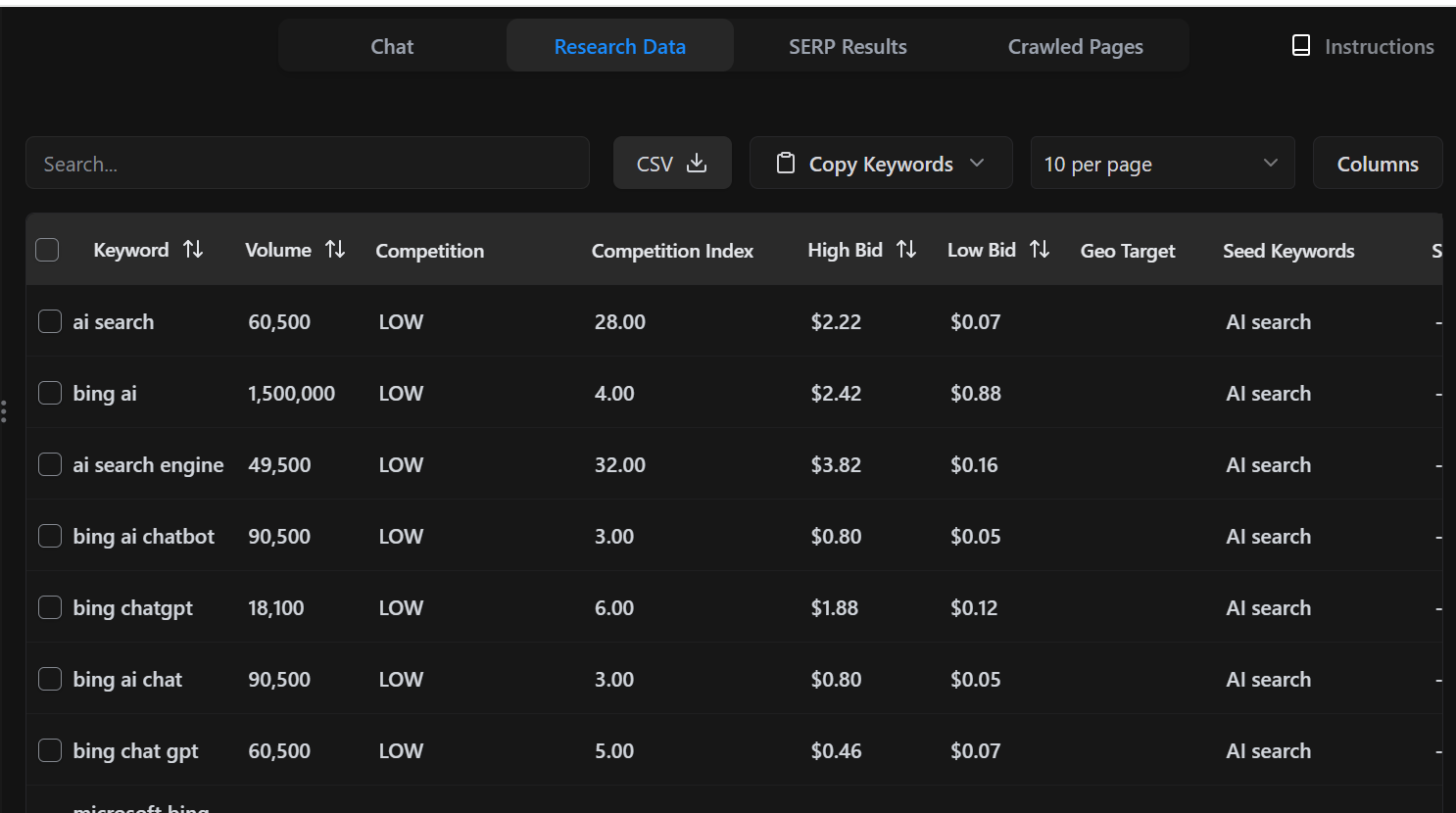Sort by the Low Bid sort icon
This screenshot has width=1456, height=813.
pyautogui.click(x=1041, y=250)
